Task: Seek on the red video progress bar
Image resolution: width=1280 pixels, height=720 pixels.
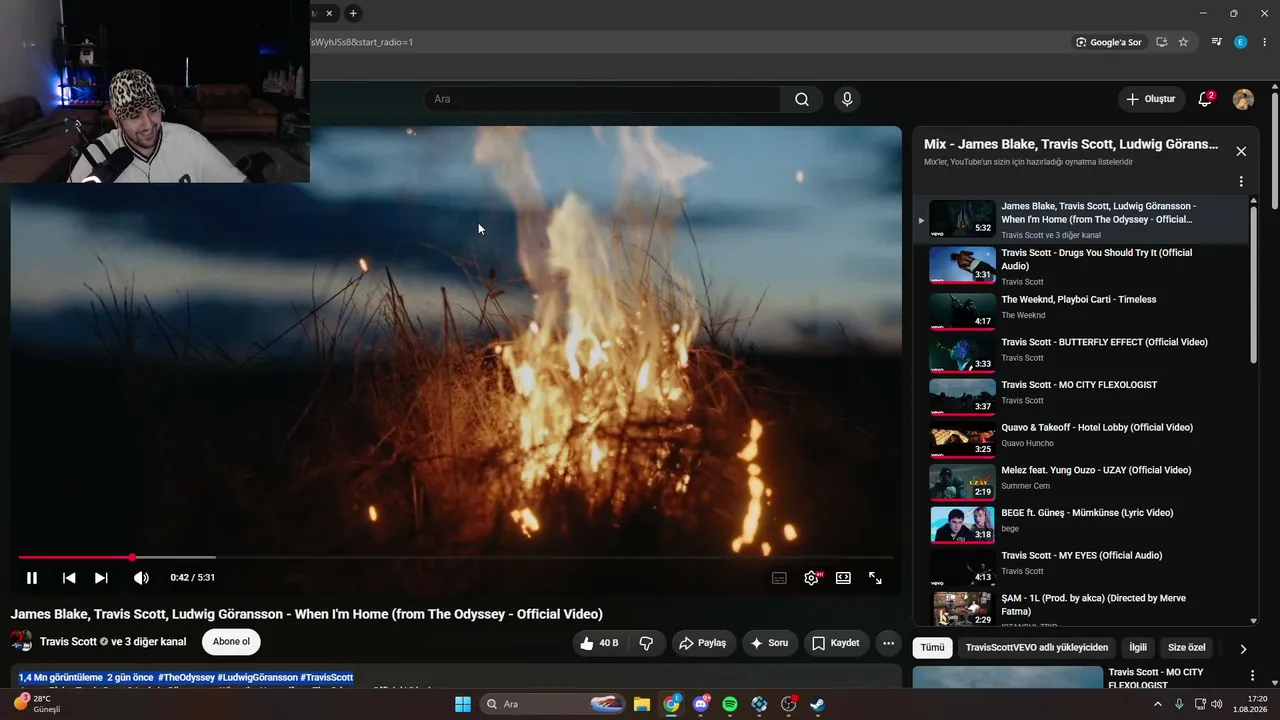Action: pyautogui.click(x=456, y=557)
